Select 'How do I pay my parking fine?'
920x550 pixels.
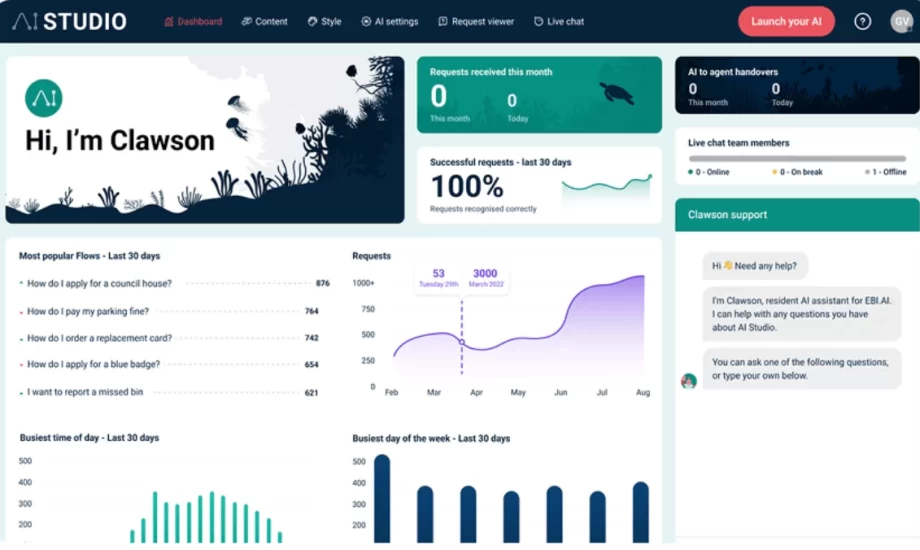88,311
